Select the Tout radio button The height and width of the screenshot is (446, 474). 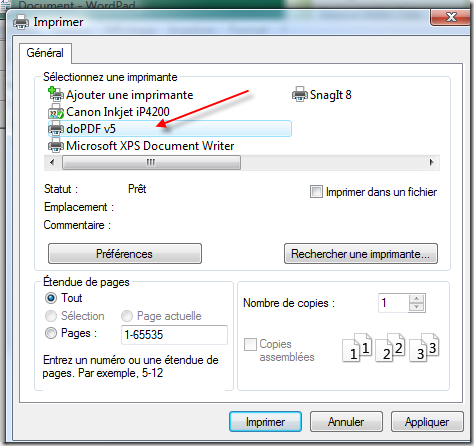coord(51,298)
